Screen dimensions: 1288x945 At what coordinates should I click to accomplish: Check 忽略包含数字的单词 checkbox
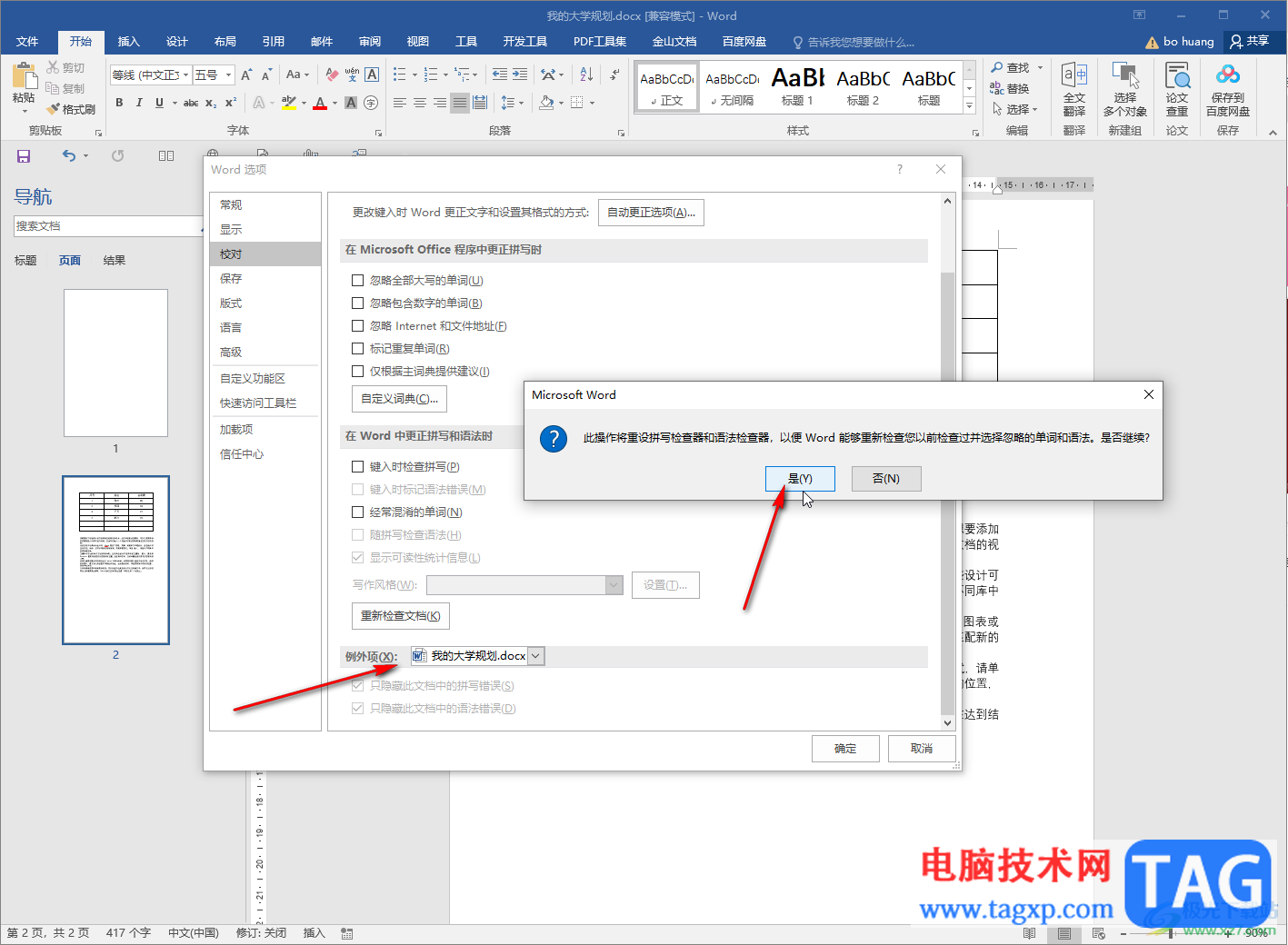click(x=358, y=303)
